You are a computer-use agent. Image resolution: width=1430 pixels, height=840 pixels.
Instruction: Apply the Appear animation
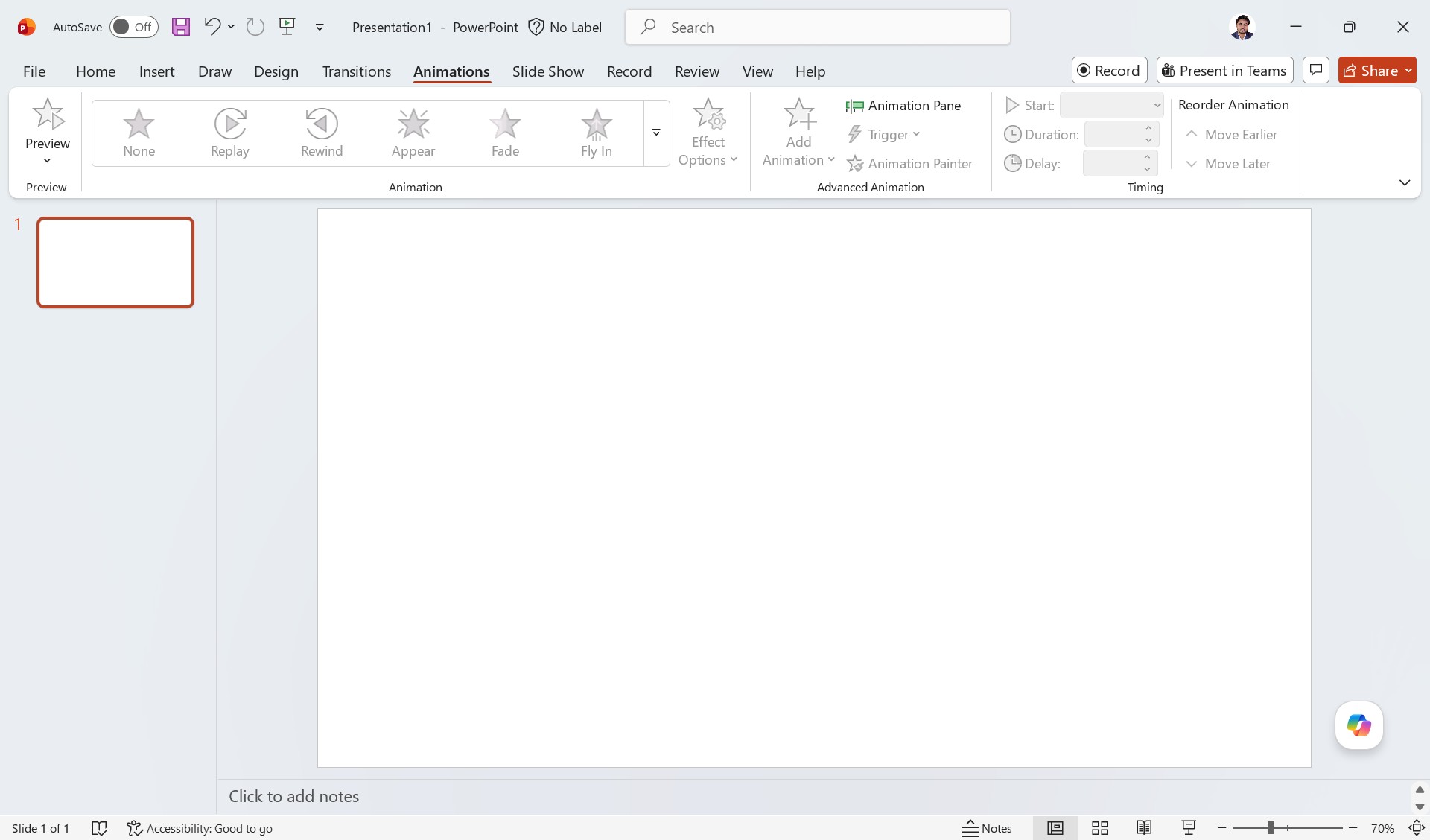413,133
